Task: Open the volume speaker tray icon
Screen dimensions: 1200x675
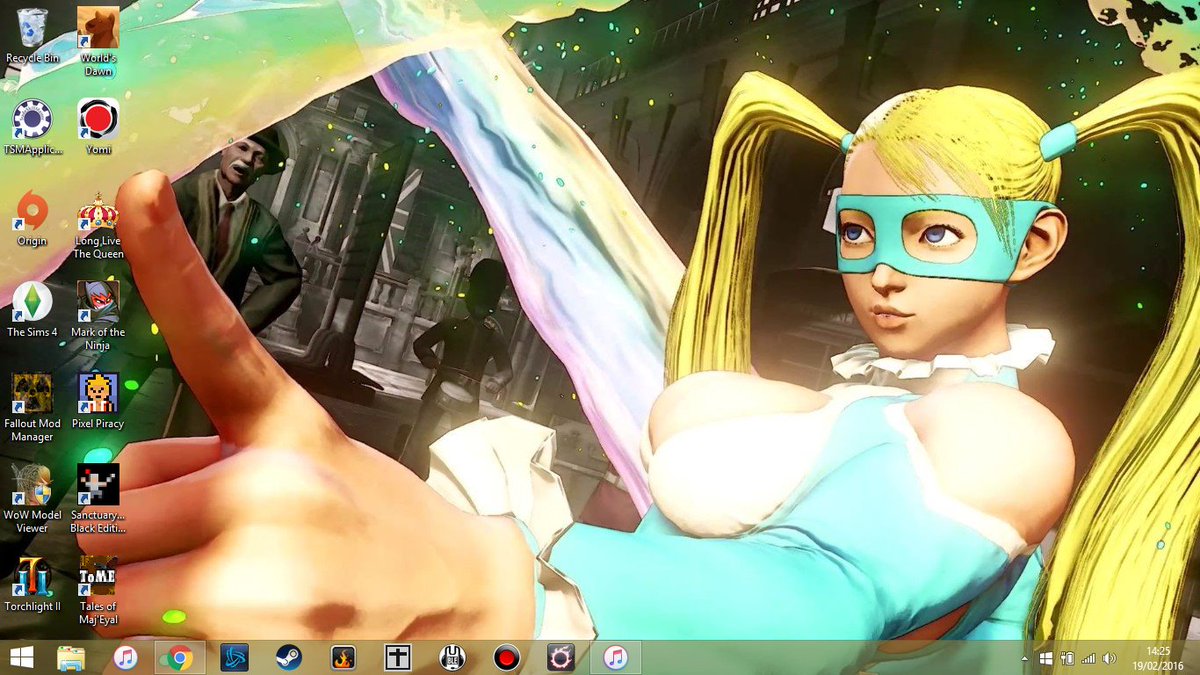Action: point(1109,659)
